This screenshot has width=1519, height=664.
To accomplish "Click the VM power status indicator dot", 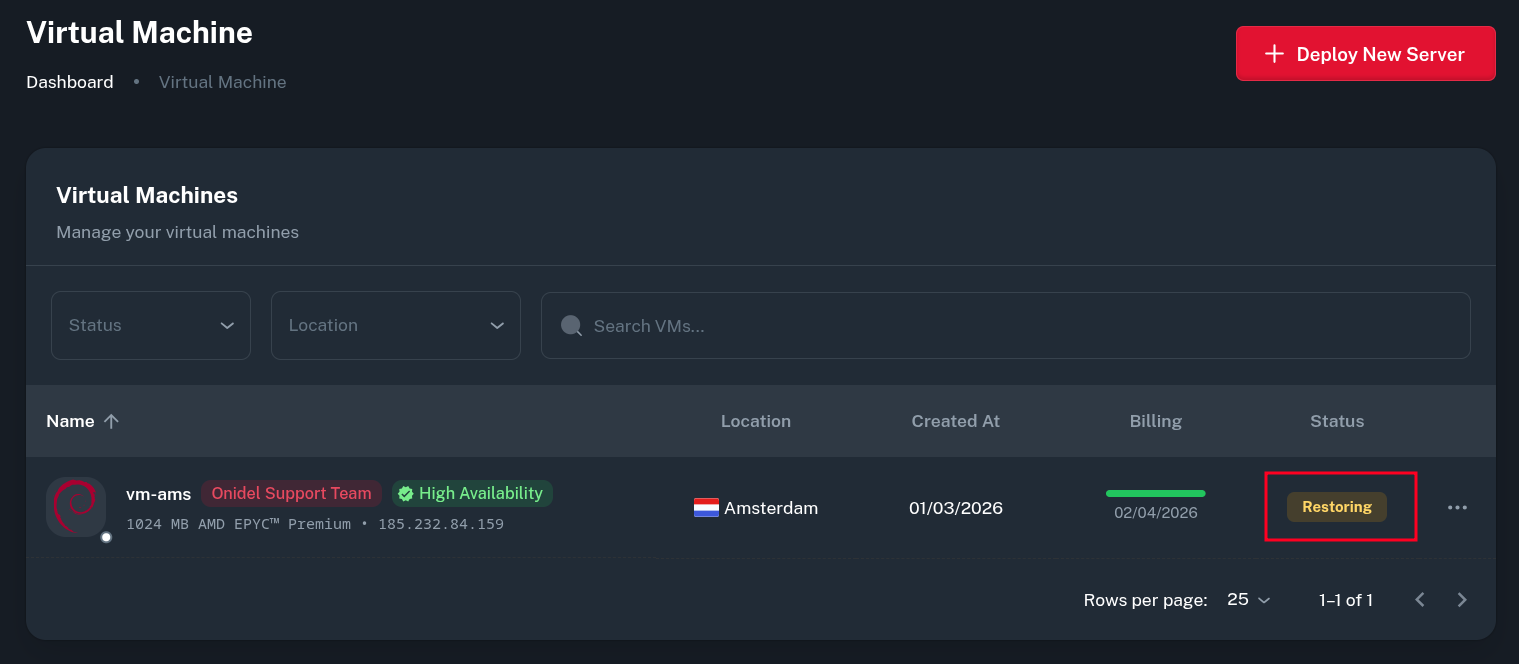I will coord(106,537).
